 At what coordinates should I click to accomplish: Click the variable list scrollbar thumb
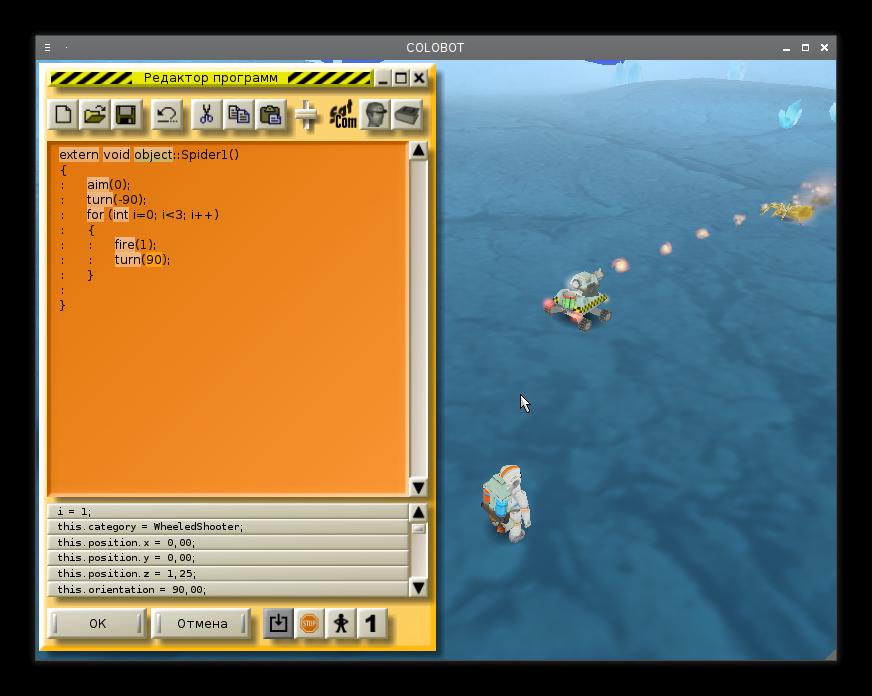pos(418,529)
